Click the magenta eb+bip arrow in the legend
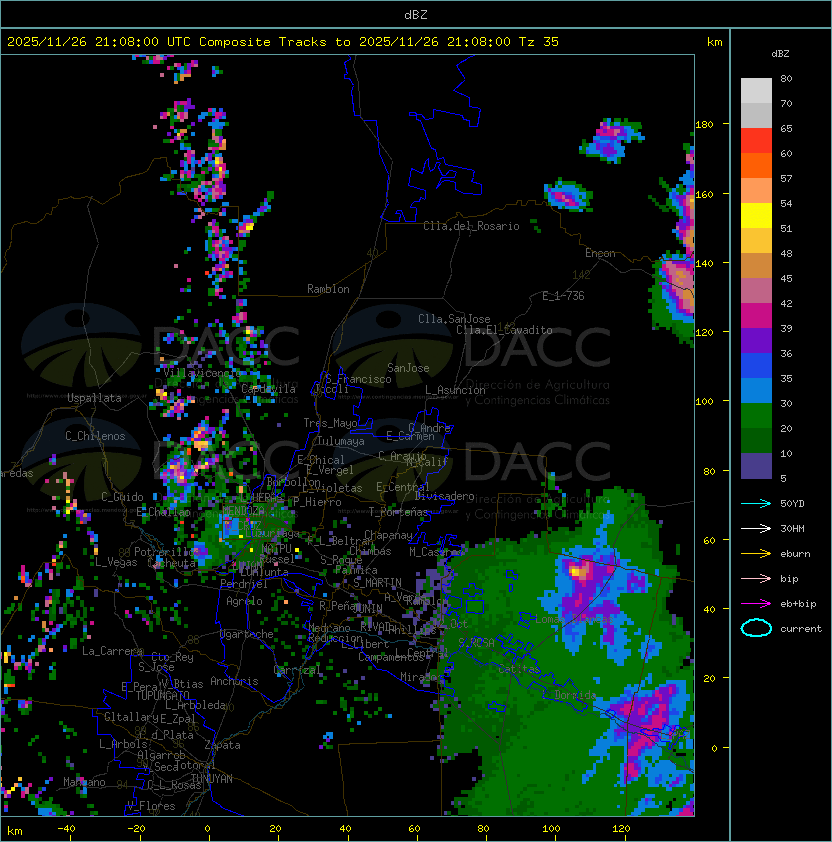The image size is (832, 842). point(756,604)
